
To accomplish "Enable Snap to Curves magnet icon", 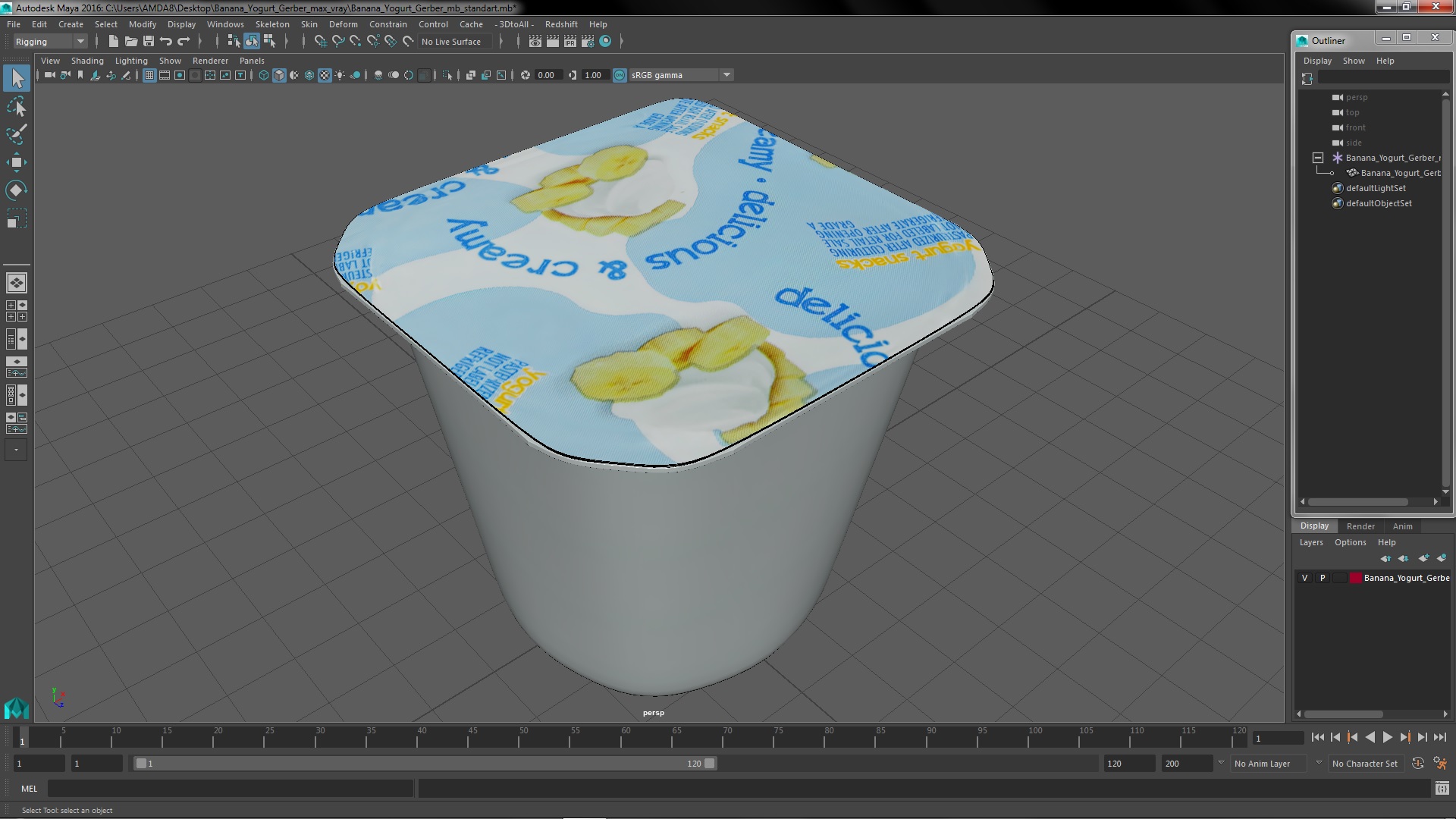I will pyautogui.click(x=338, y=42).
